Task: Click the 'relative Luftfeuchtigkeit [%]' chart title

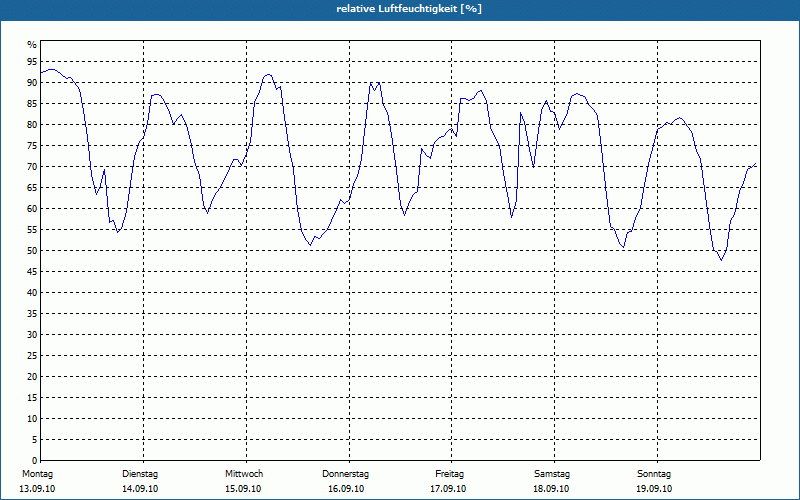Action: [x=409, y=9]
